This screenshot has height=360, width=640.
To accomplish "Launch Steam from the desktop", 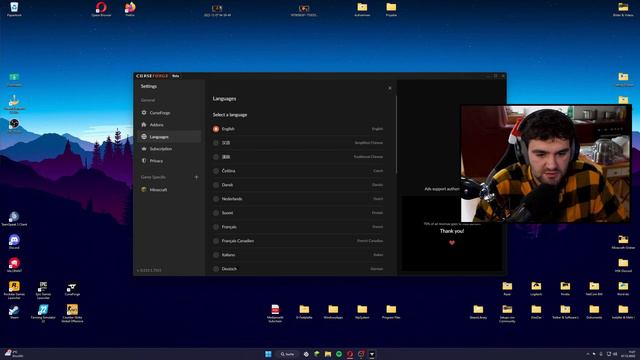I will pos(14,312).
